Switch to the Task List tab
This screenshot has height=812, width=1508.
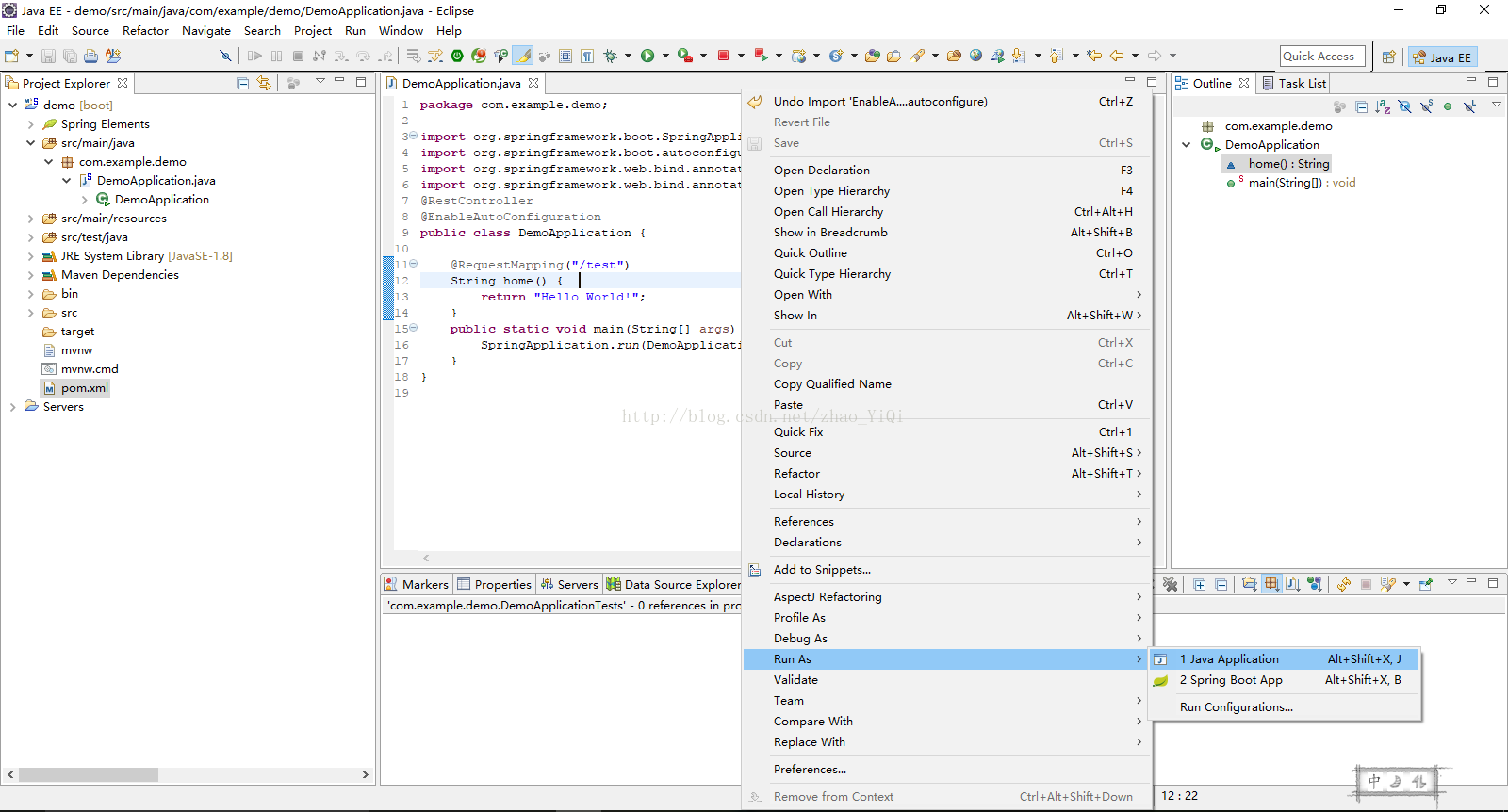tap(1293, 83)
